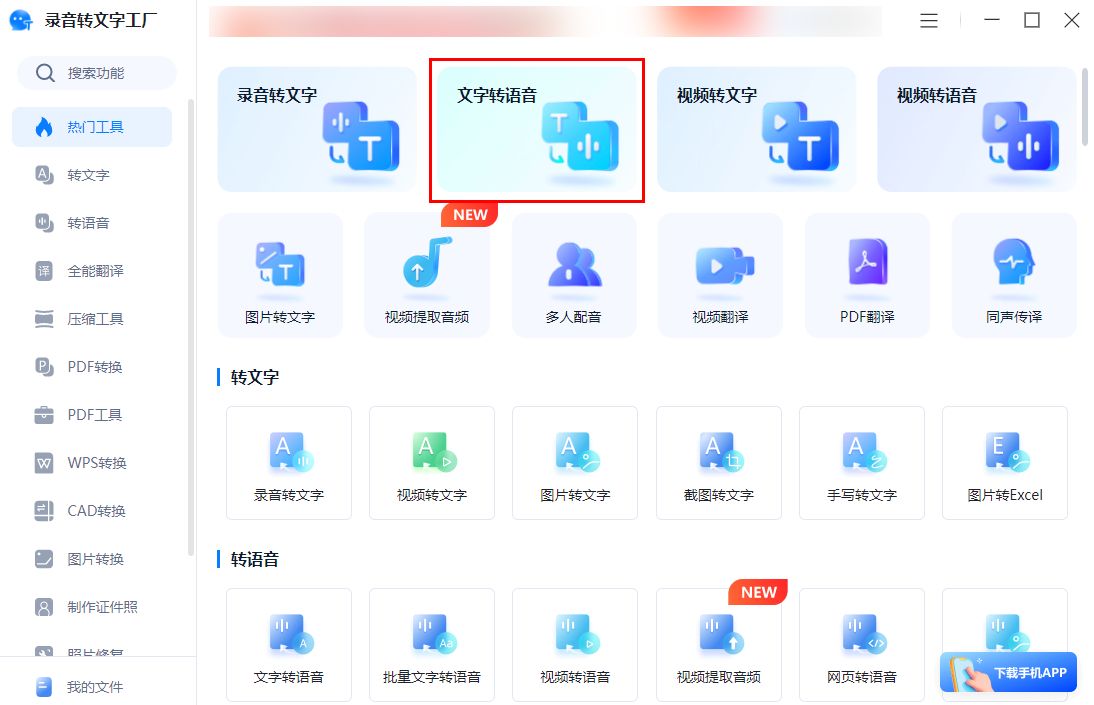Select 制作证件照 in the sidebar
1094x705 pixels.
coord(92,607)
